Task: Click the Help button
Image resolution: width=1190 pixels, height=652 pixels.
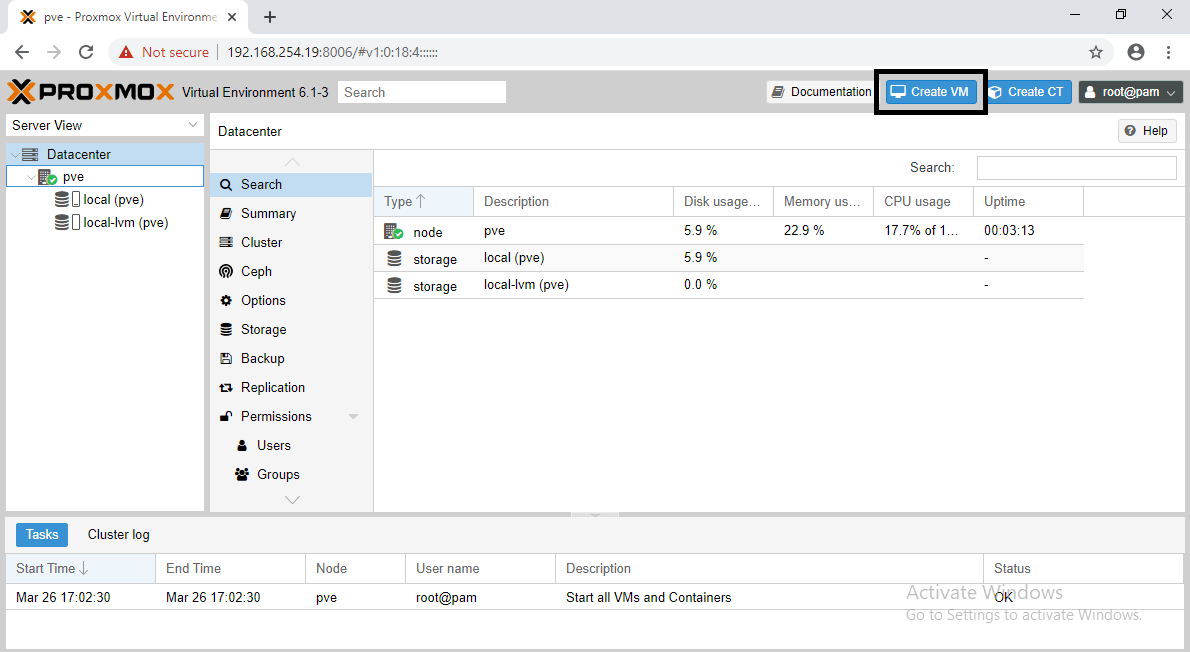Action: [x=1146, y=131]
